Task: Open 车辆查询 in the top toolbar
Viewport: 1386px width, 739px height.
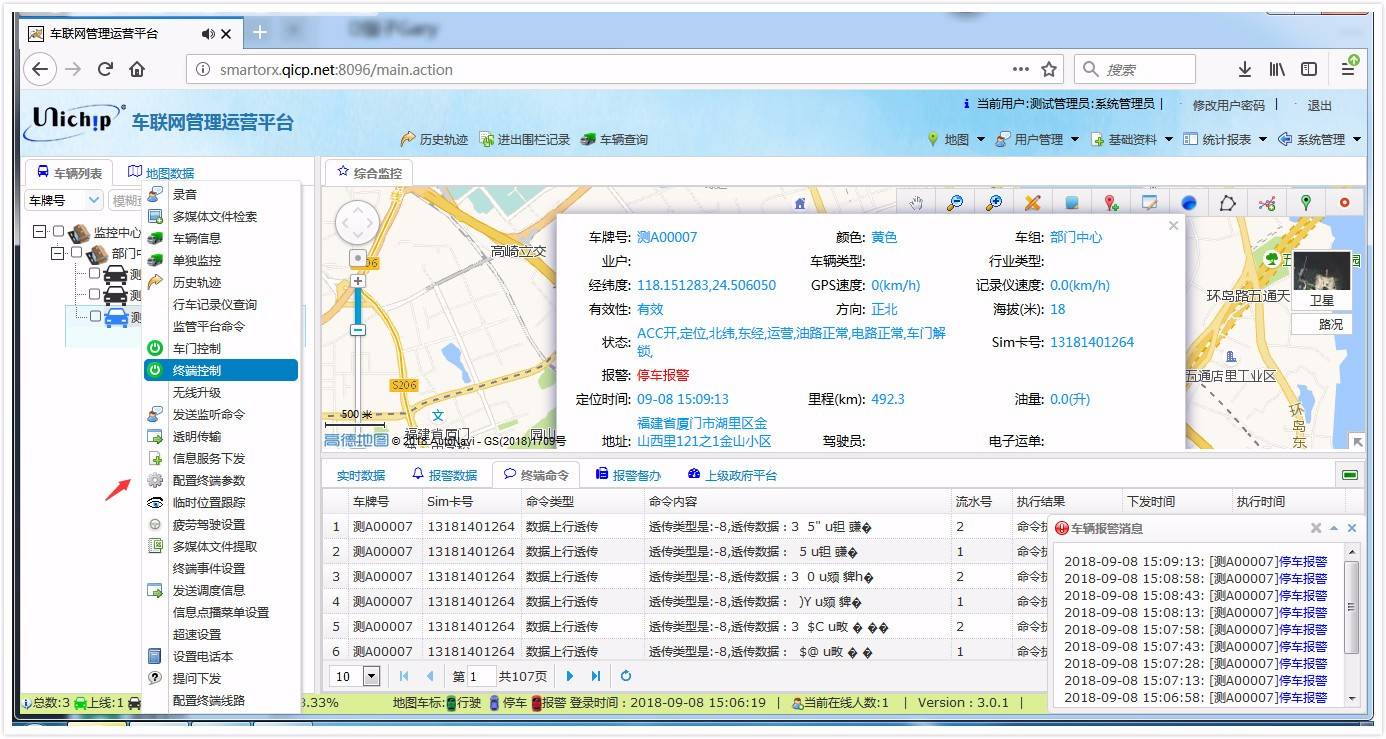Action: coord(614,140)
